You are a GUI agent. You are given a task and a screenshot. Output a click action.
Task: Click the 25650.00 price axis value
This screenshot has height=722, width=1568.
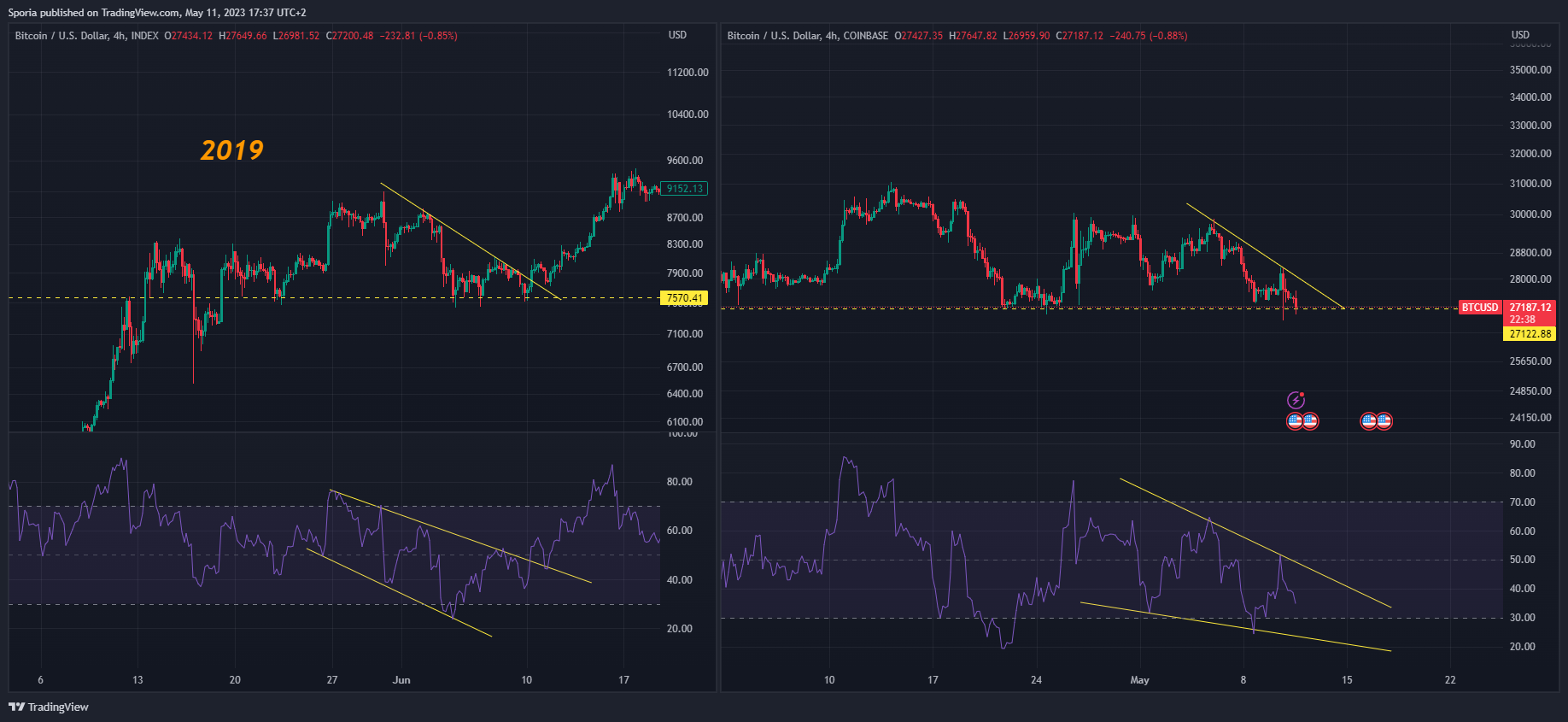[x=1530, y=361]
